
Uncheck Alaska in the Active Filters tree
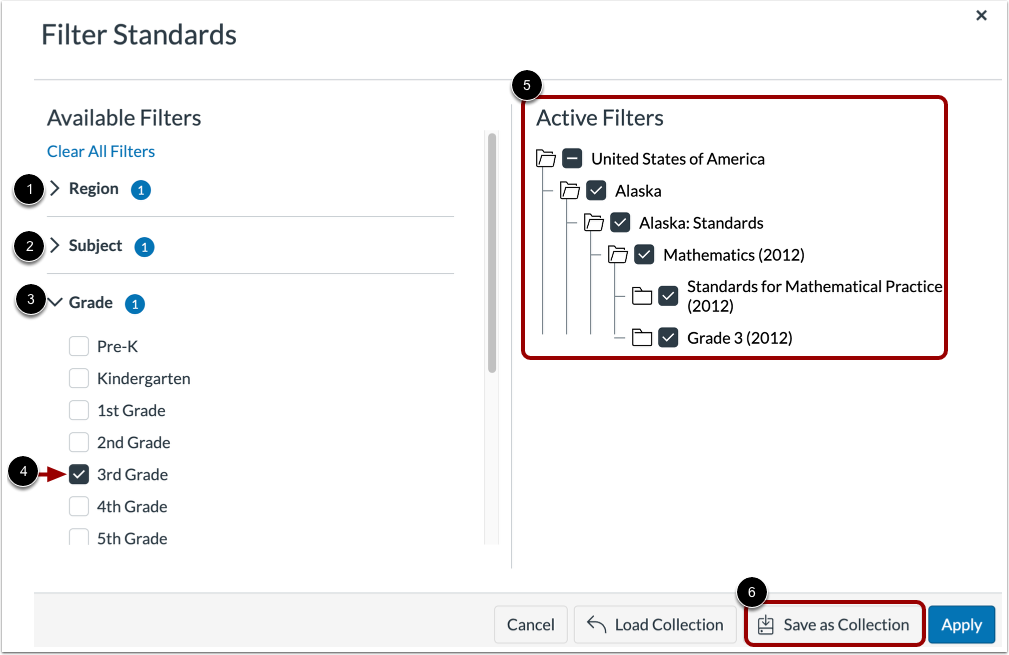[597, 190]
